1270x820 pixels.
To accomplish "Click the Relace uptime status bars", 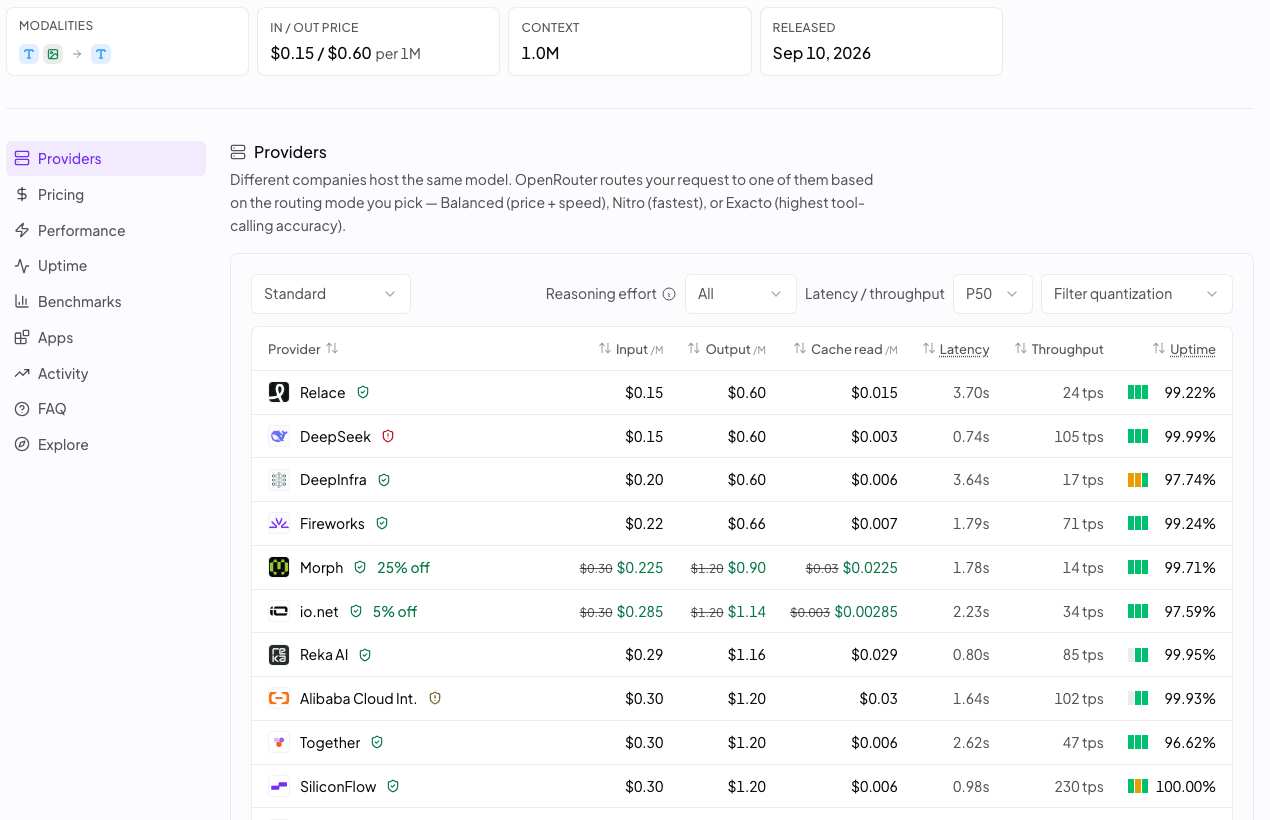I will click(1138, 392).
